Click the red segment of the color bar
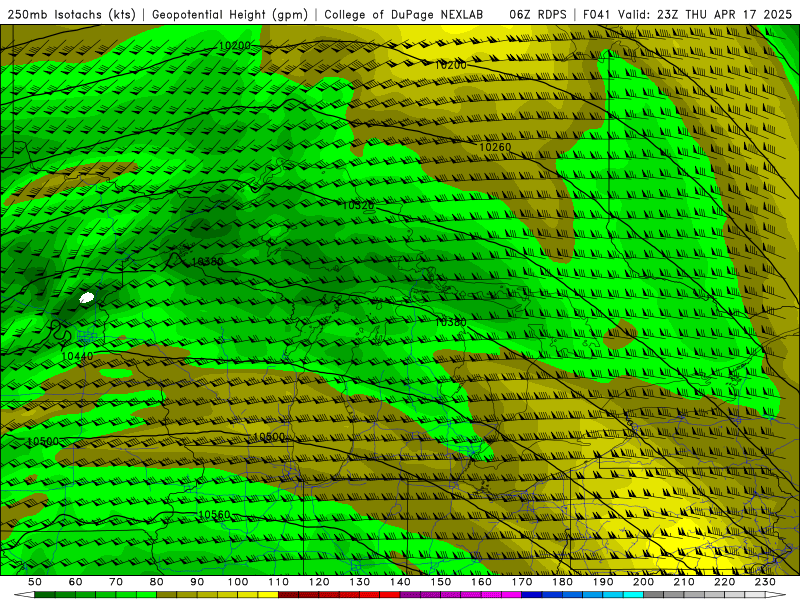Viewport: 800px width, 600px height. 339,595
